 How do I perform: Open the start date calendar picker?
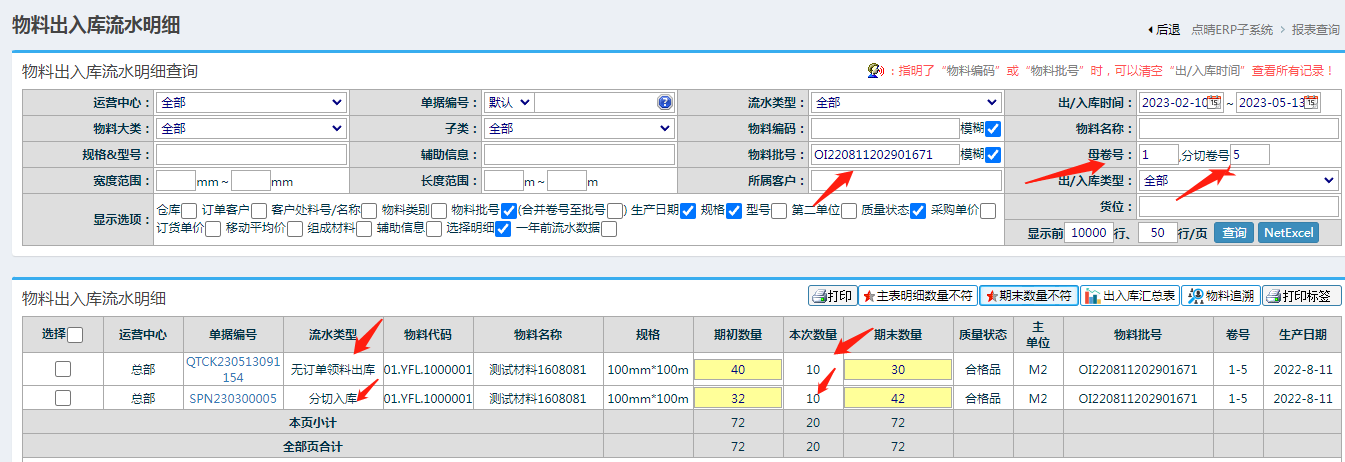(1214, 103)
